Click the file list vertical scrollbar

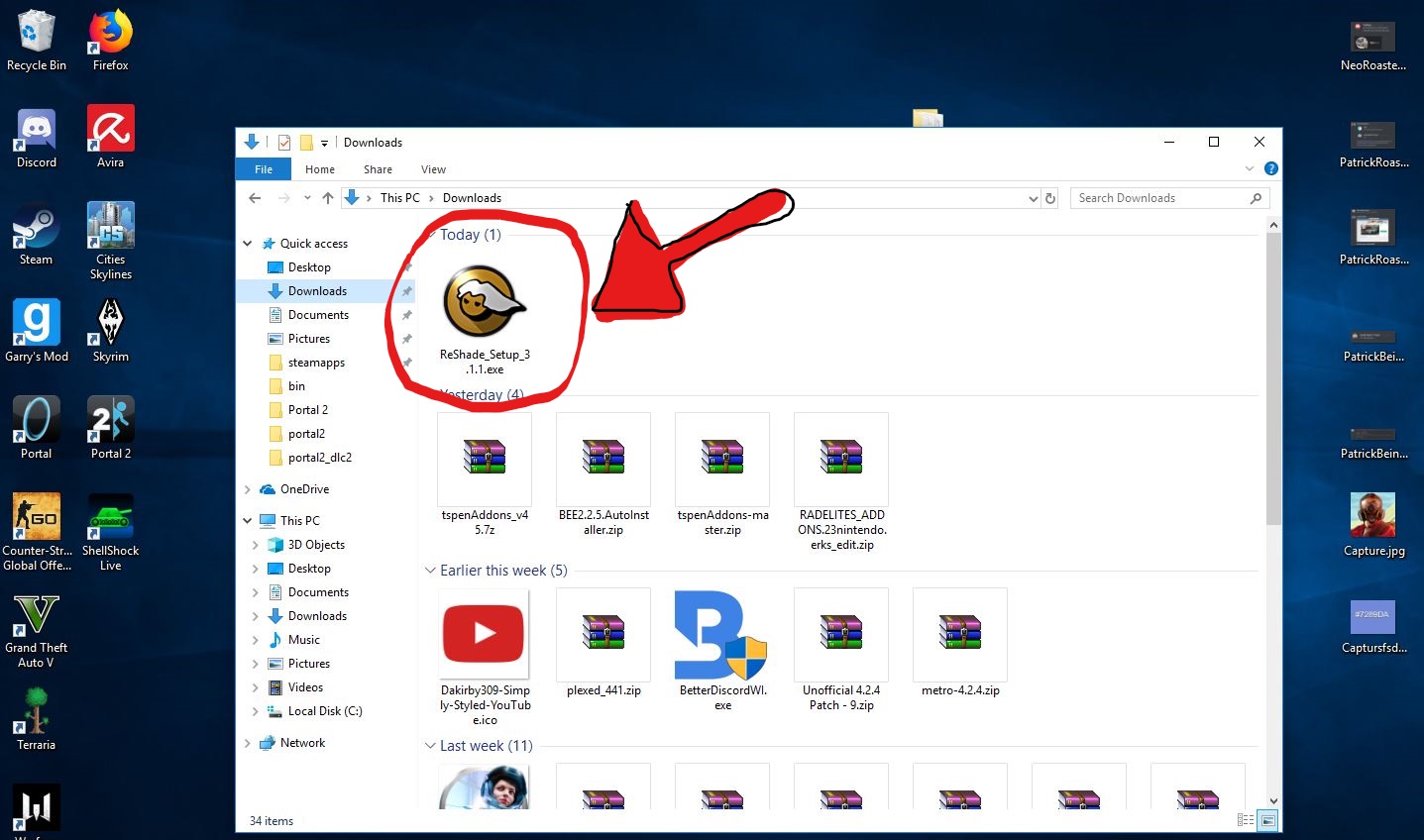click(x=1273, y=379)
